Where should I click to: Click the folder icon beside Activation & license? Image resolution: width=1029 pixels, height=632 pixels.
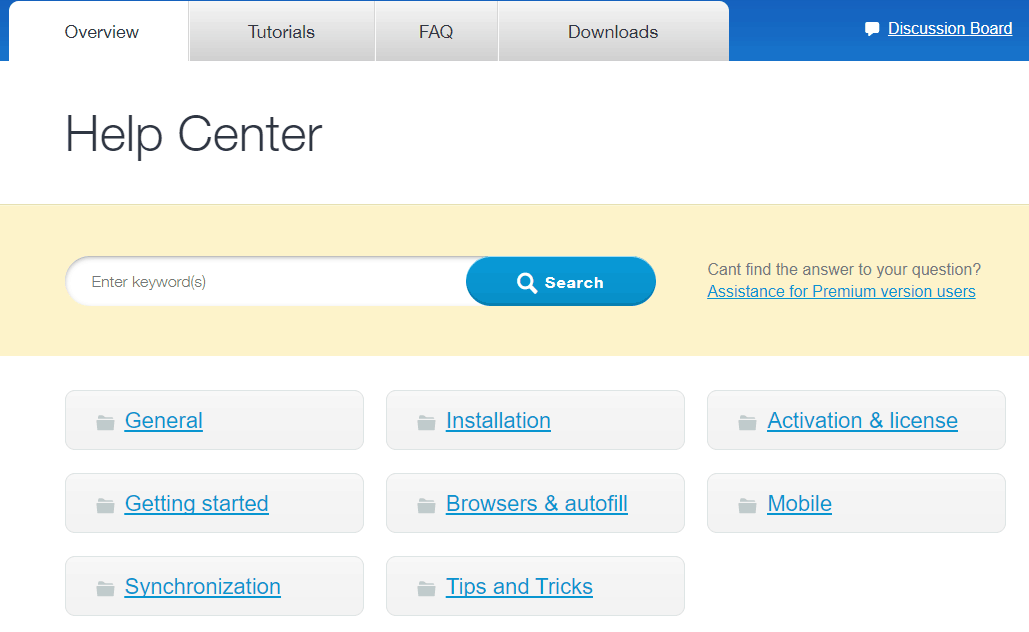(x=747, y=421)
